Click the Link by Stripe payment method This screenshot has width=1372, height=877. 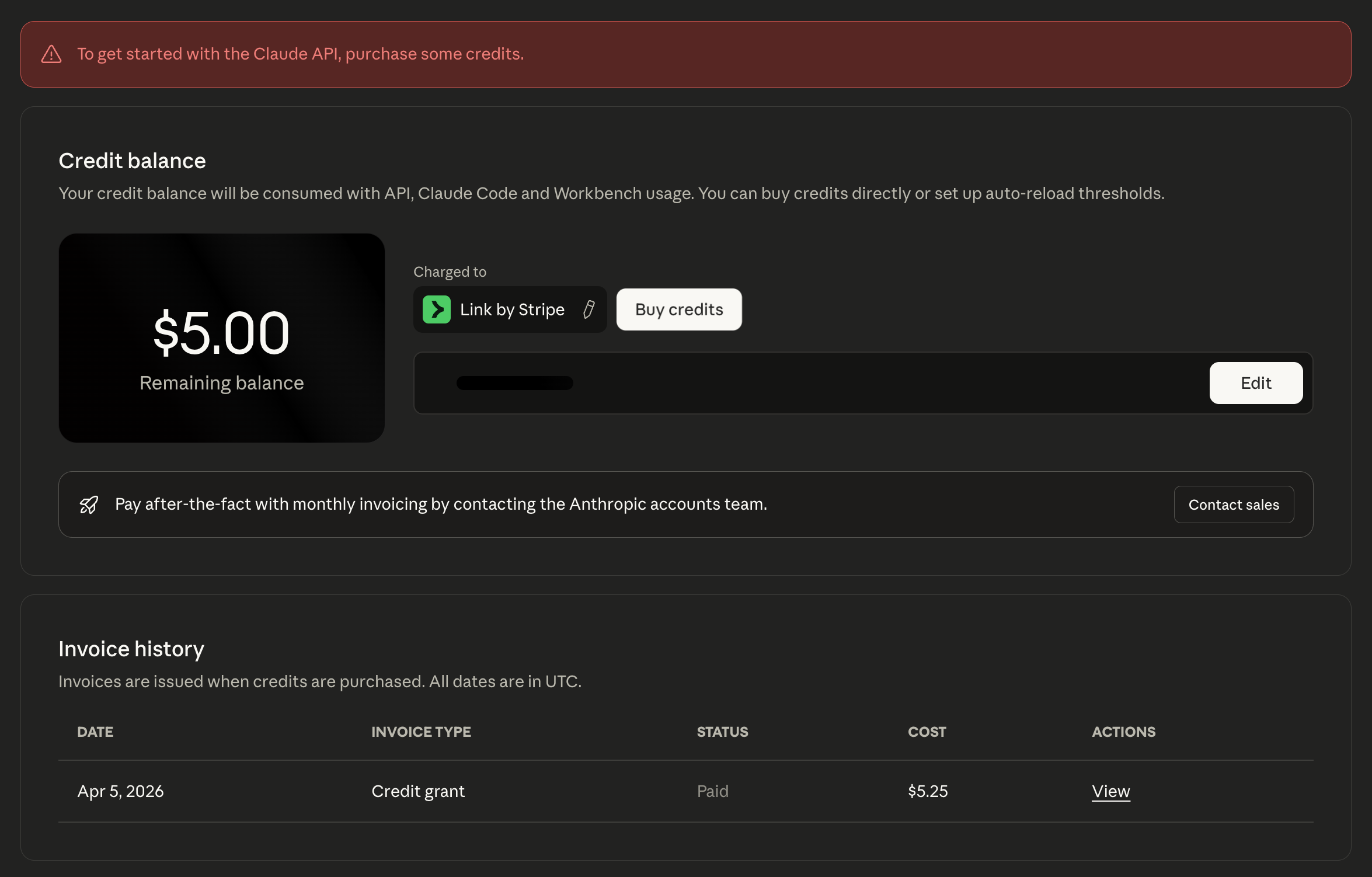pyautogui.click(x=511, y=309)
